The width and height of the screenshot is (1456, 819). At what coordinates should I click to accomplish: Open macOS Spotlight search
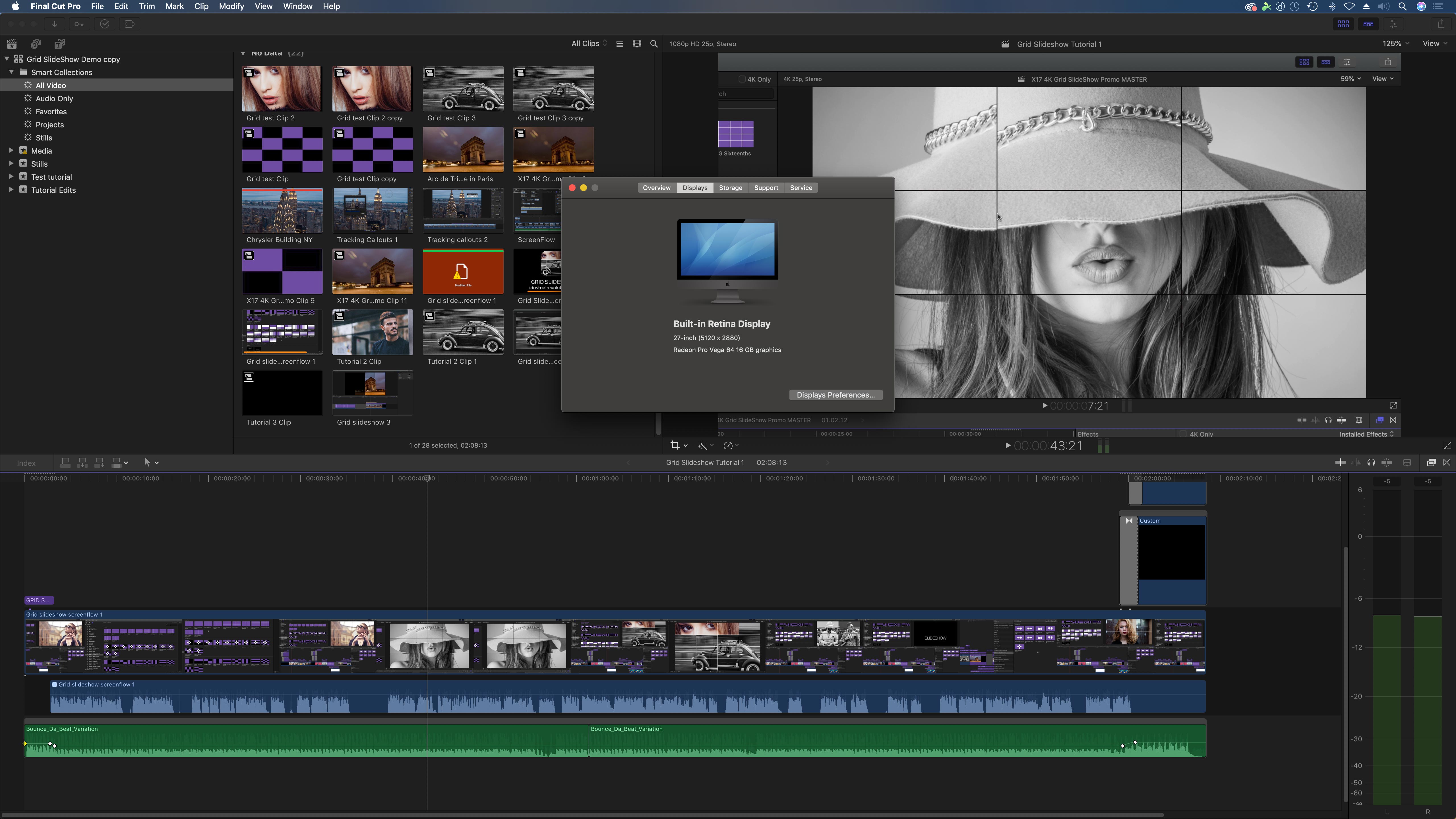(1402, 6)
